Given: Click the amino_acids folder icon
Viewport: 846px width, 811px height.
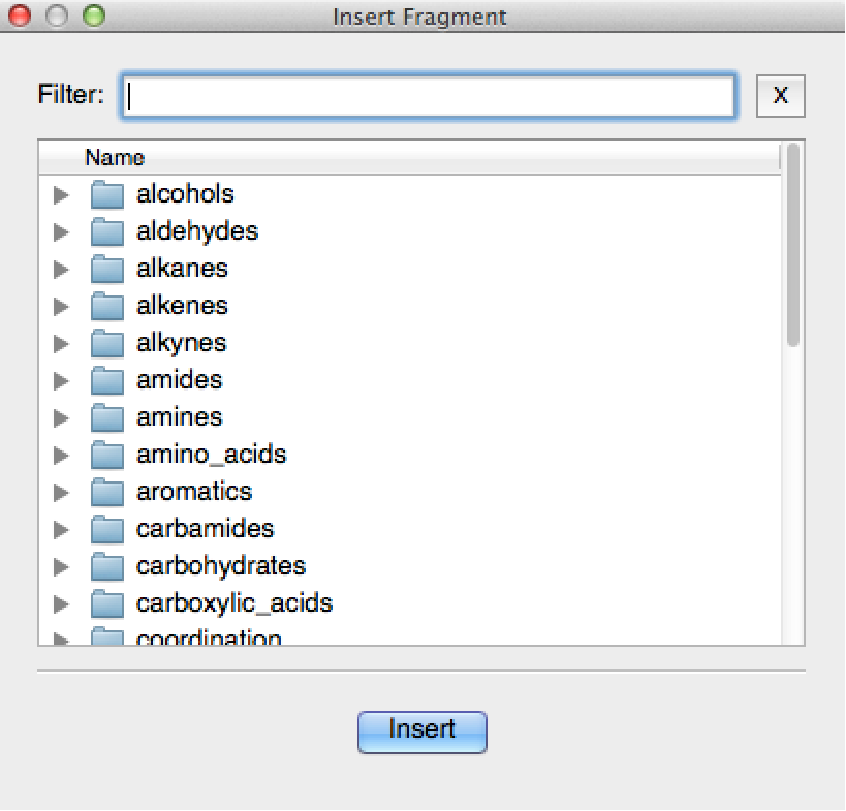Looking at the screenshot, I should pos(107,455).
